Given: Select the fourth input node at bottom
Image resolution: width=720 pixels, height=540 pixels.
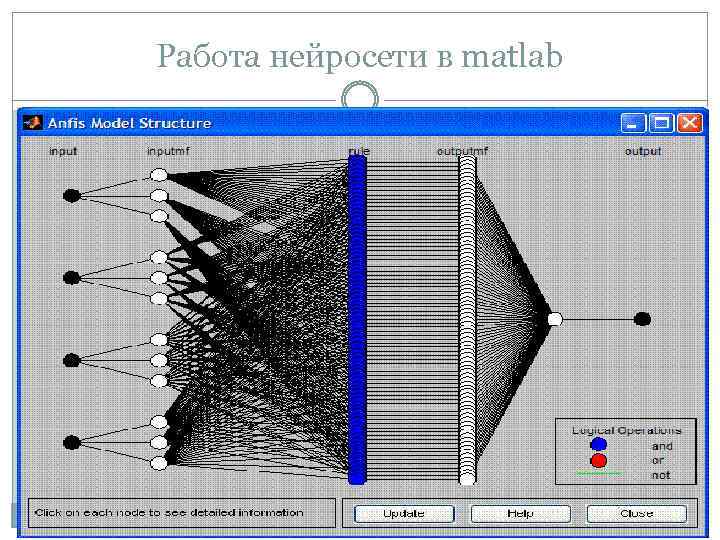Looking at the screenshot, I should pos(72,443).
